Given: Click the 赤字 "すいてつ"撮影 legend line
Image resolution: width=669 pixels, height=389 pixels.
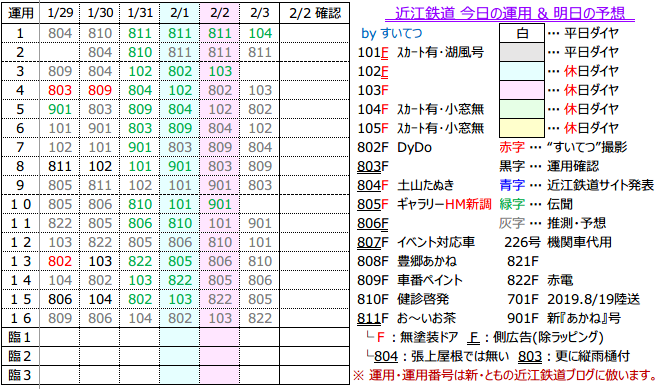Looking at the screenshot, I should [563, 147].
